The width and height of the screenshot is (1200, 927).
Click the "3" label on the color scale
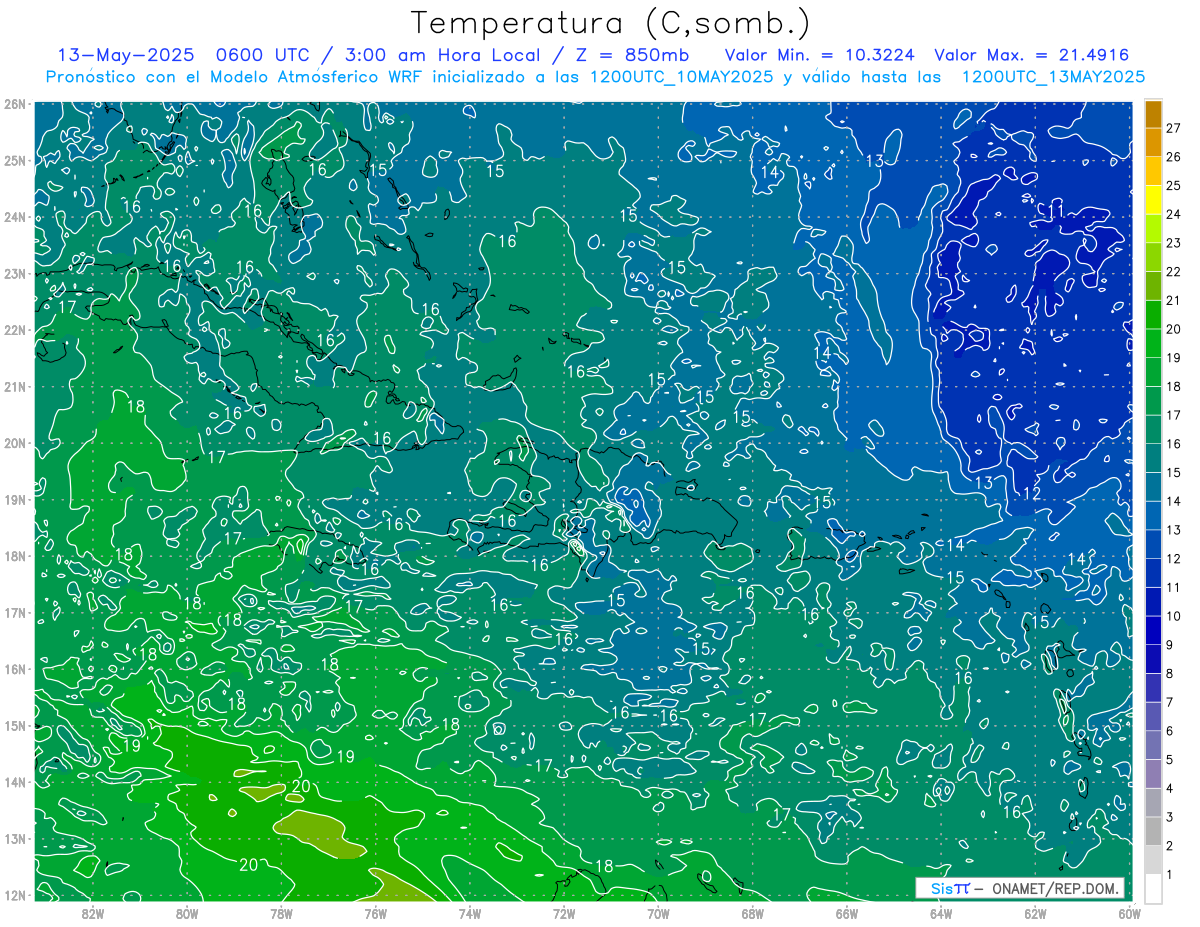point(1170,817)
